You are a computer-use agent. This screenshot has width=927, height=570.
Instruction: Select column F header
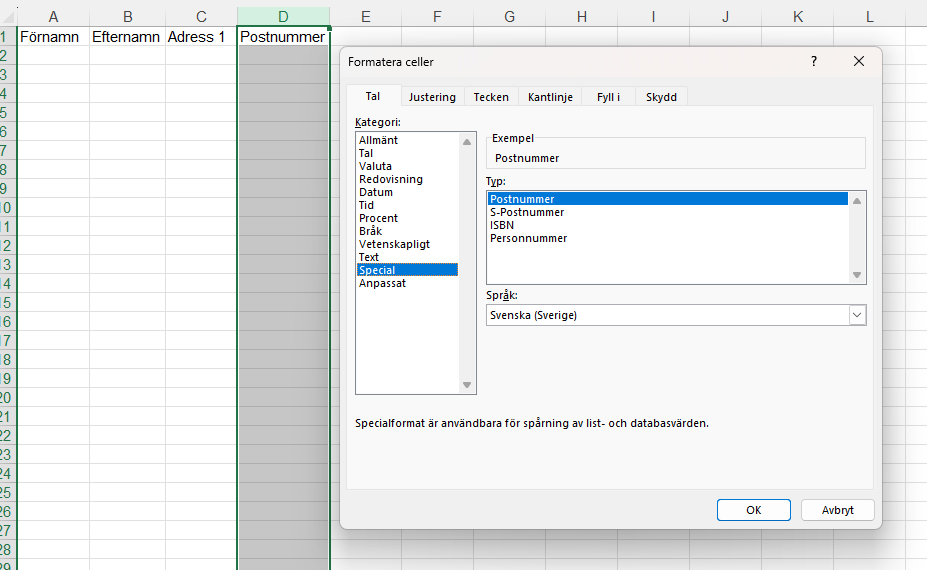coord(437,17)
